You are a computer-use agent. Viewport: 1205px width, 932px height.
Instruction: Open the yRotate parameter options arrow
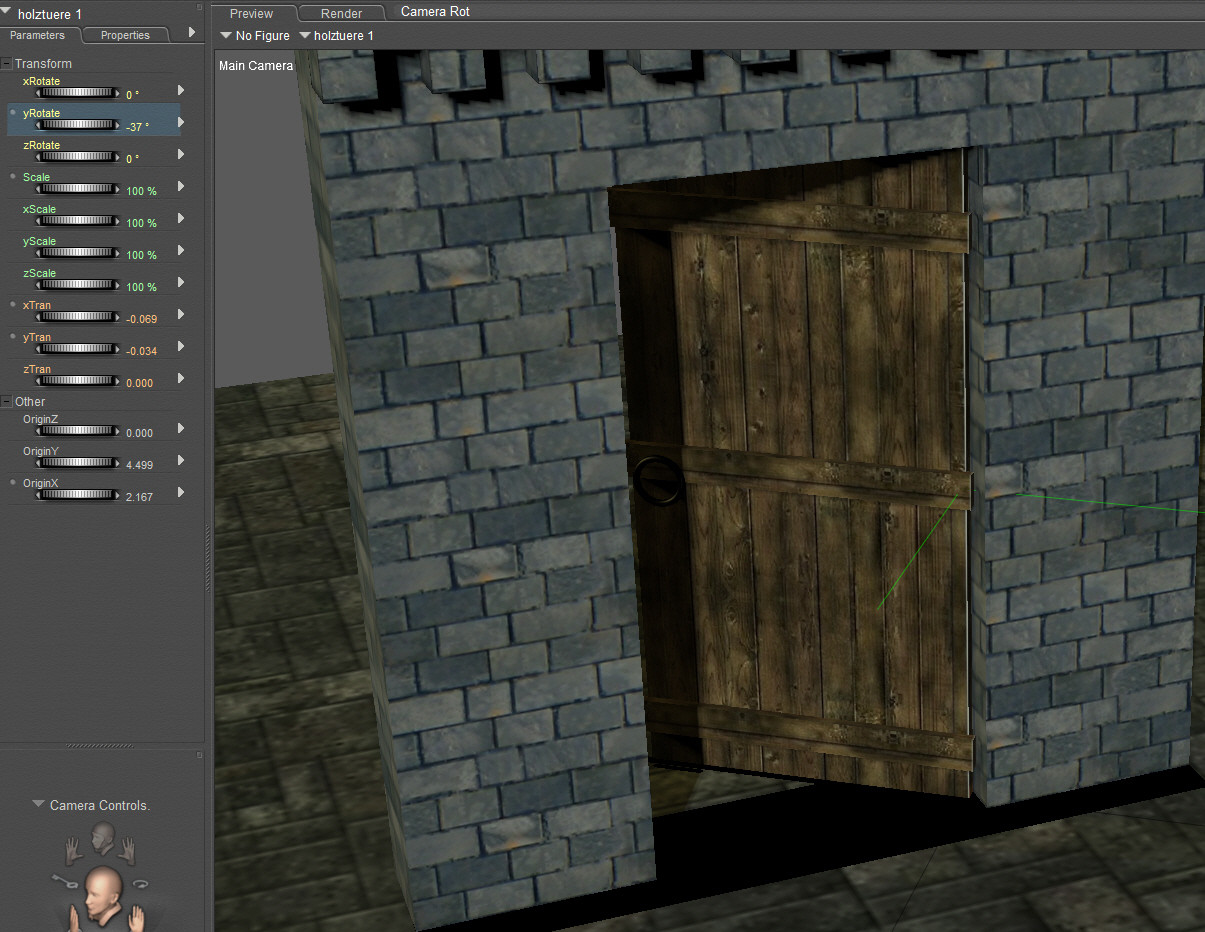[181, 122]
